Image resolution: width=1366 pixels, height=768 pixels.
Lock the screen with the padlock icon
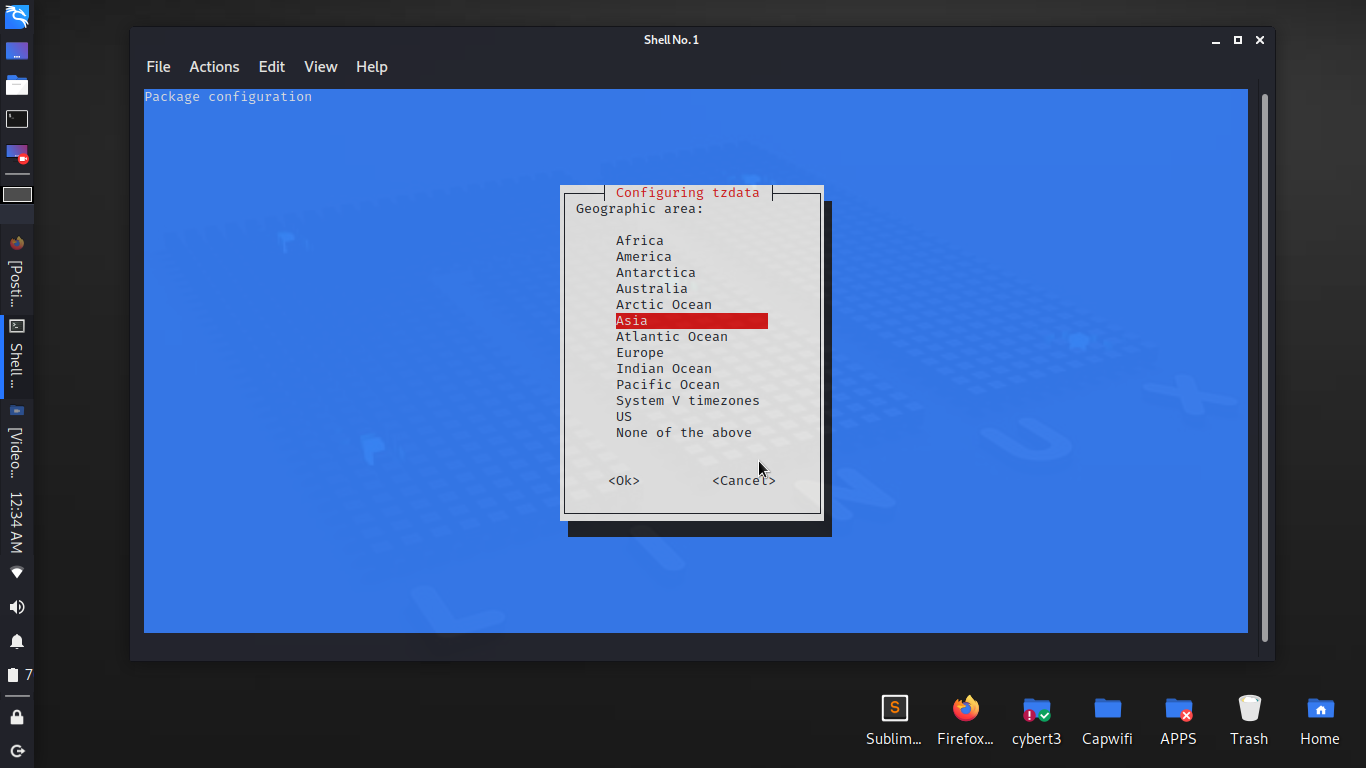click(x=16, y=716)
